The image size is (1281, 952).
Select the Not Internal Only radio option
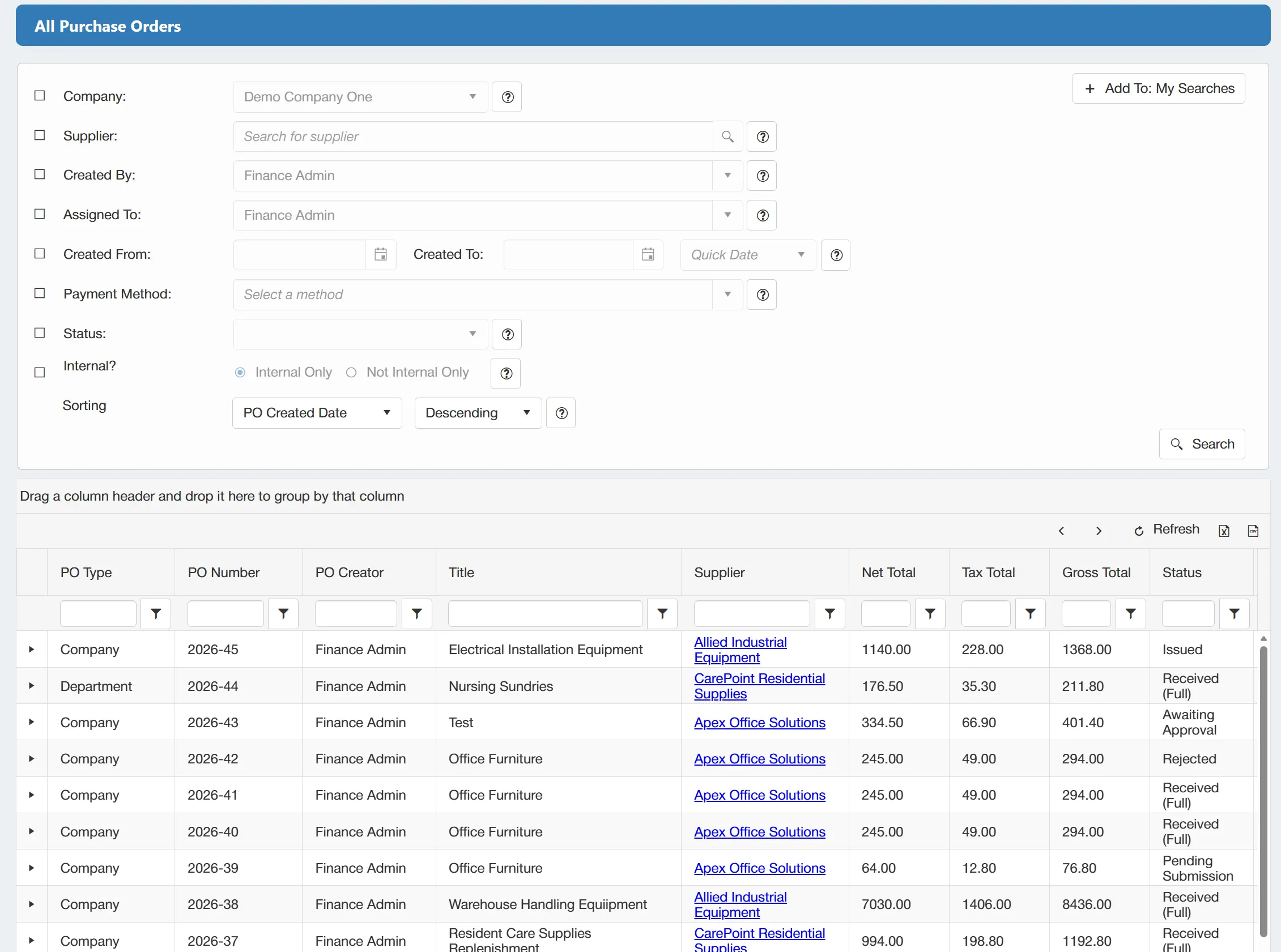point(351,373)
